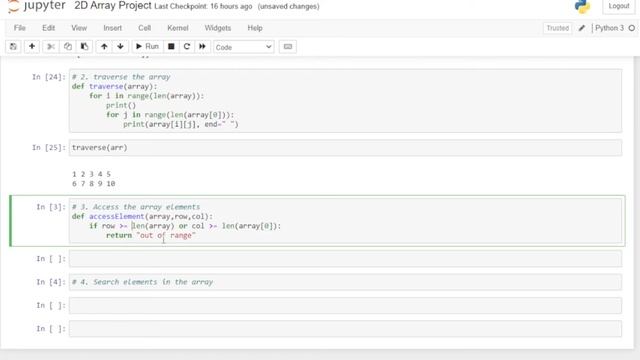Save and checkpoint the notebook
The width and height of the screenshot is (640, 360).
coord(13,47)
